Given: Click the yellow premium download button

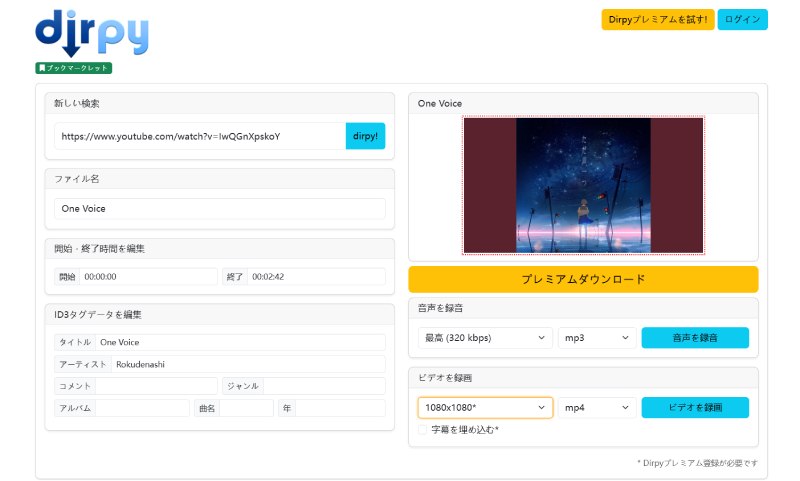Looking at the screenshot, I should tap(583, 279).
